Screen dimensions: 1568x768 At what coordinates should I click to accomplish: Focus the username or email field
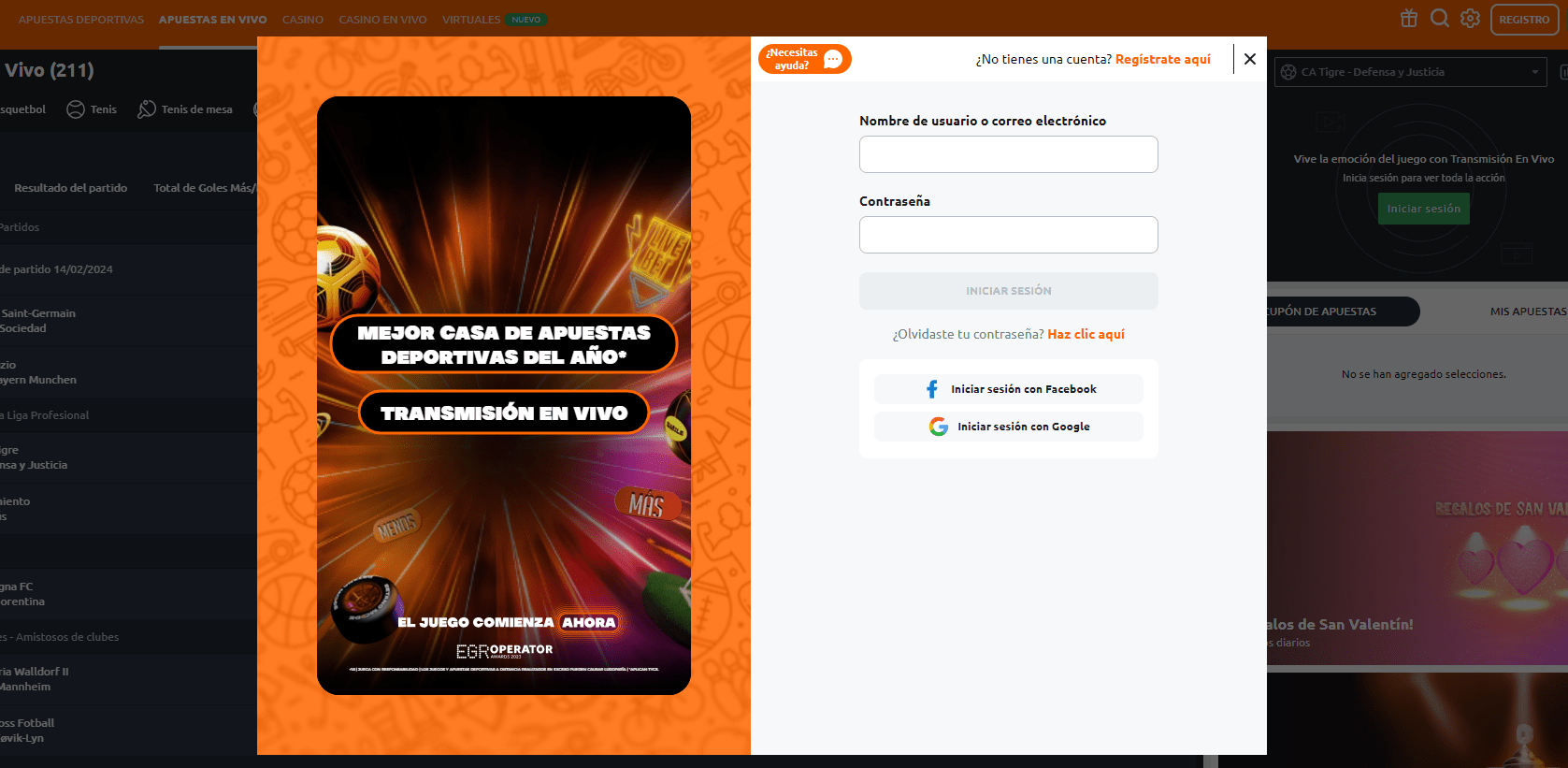tap(1008, 154)
